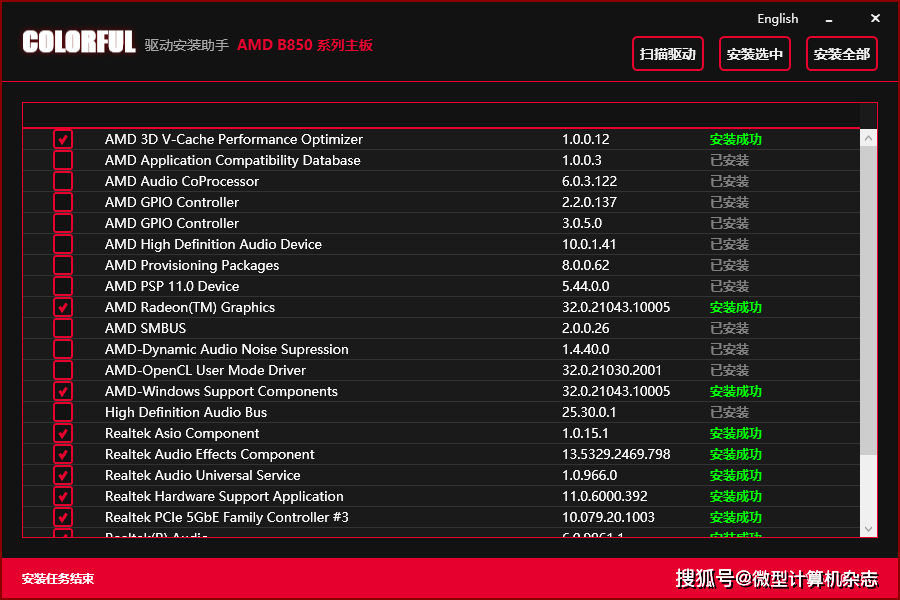This screenshot has height=600, width=900.
Task: Select Realtek Hardware Support Application name
Action: 224,496
